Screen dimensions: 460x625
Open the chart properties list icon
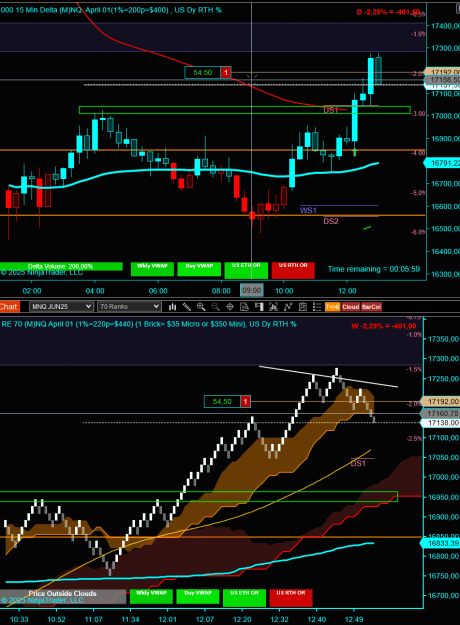tap(317, 307)
